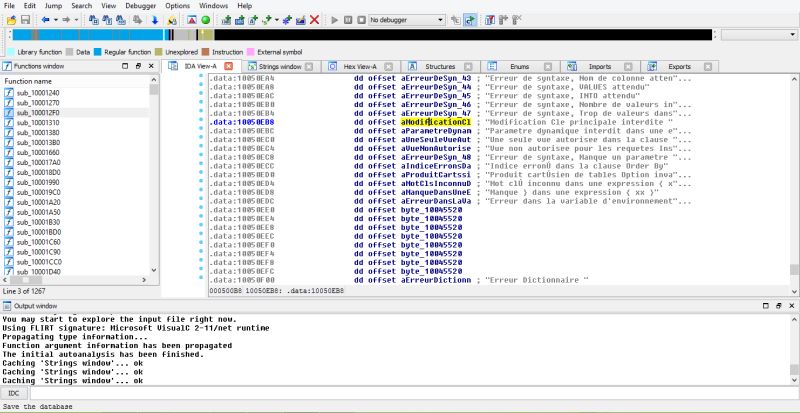This screenshot has width=800, height=413.
Task: Open the 'No debugger' combo box
Action: tap(407, 20)
